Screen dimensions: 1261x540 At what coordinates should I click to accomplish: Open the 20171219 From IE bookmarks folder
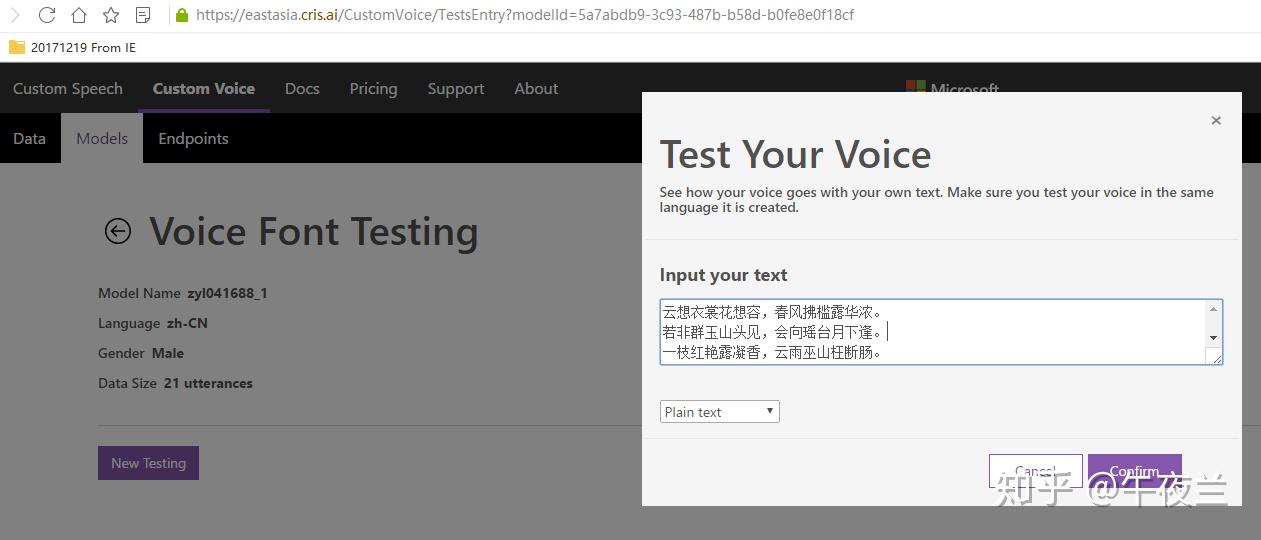point(72,47)
